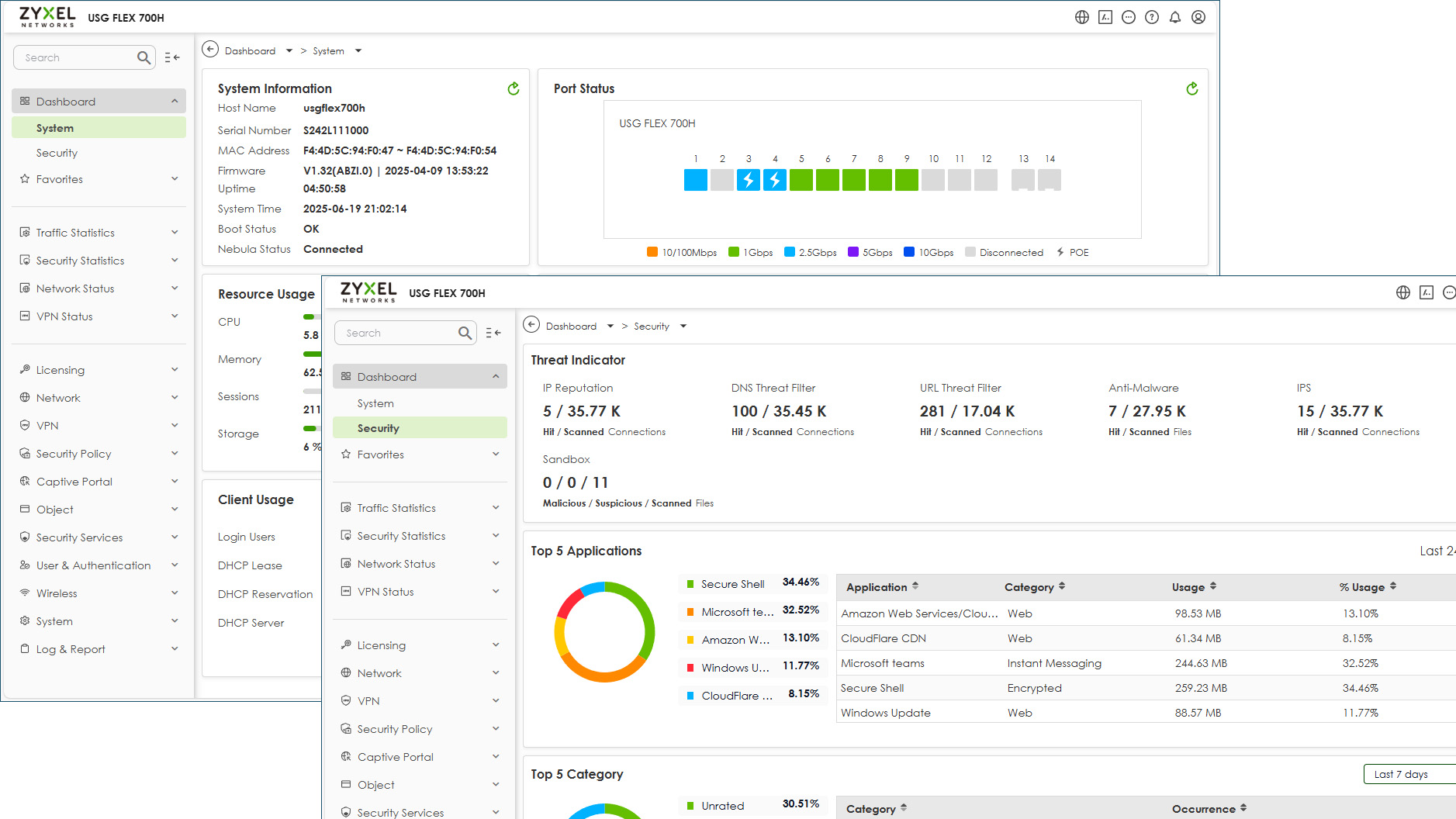Expand Security Statistics in back window sidebar
1456x819 pixels.
tap(99, 261)
